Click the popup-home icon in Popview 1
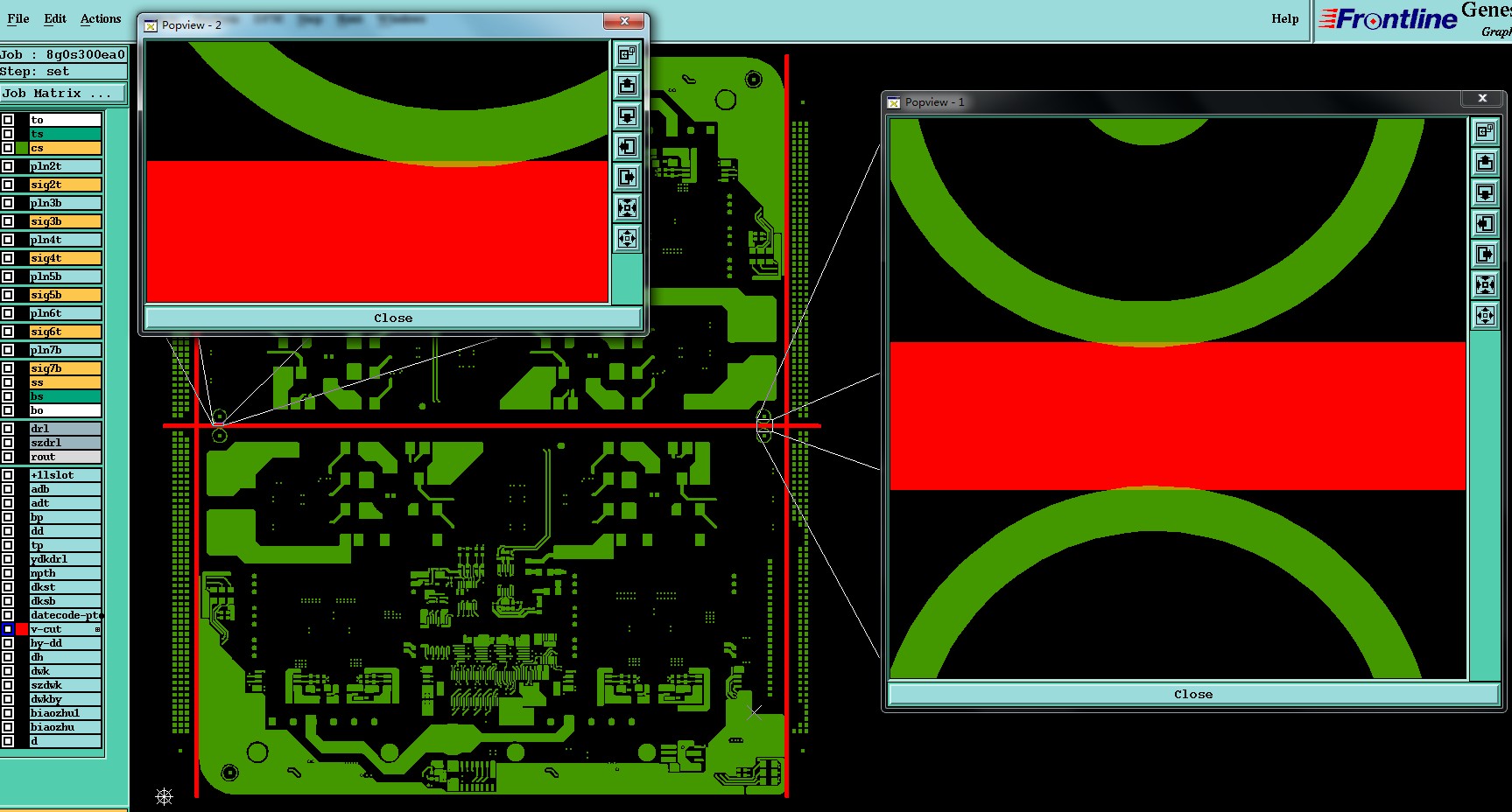This screenshot has height=812, width=1512. point(1485,131)
